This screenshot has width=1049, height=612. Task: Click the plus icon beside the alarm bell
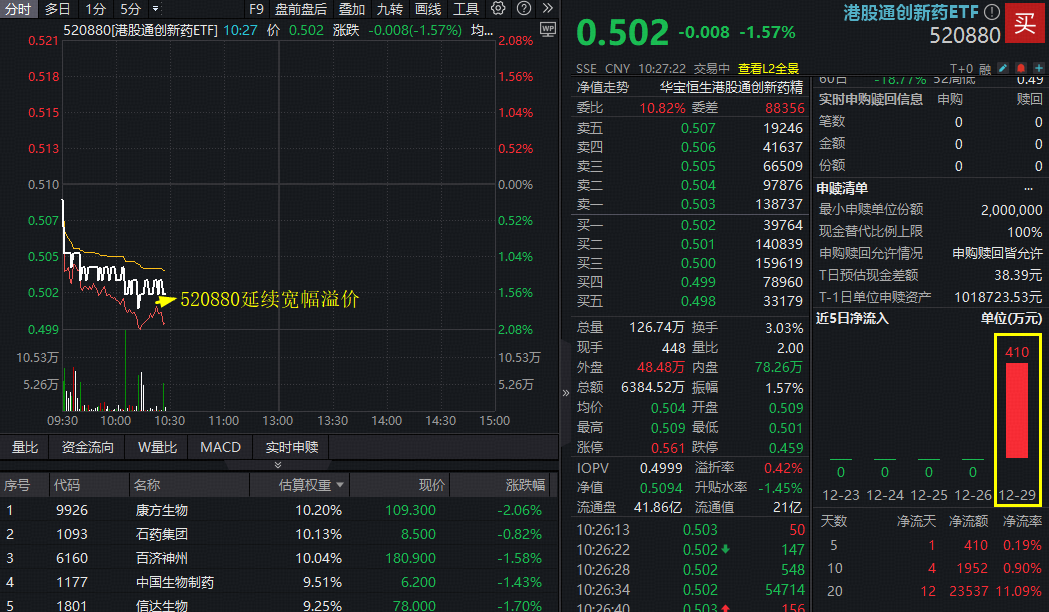click(x=1040, y=68)
